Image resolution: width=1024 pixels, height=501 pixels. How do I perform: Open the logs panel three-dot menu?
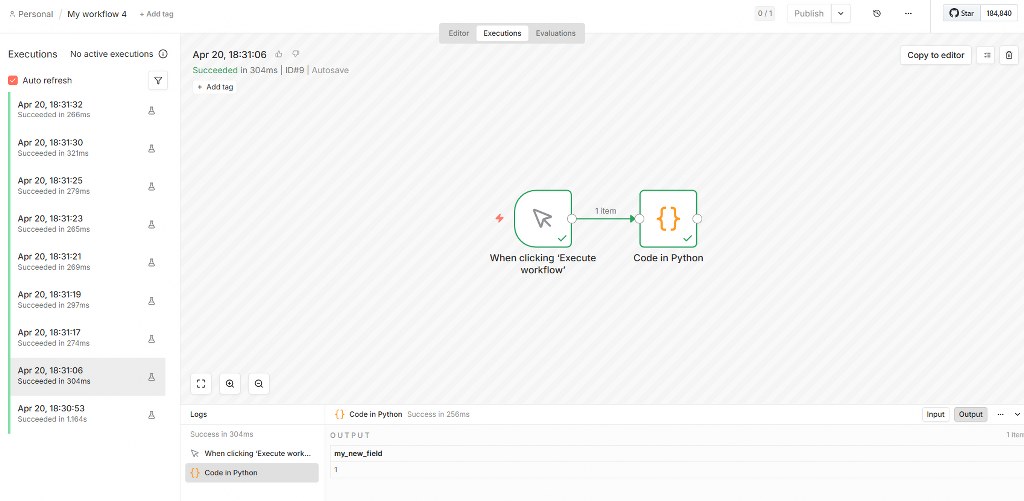tap(1000, 414)
